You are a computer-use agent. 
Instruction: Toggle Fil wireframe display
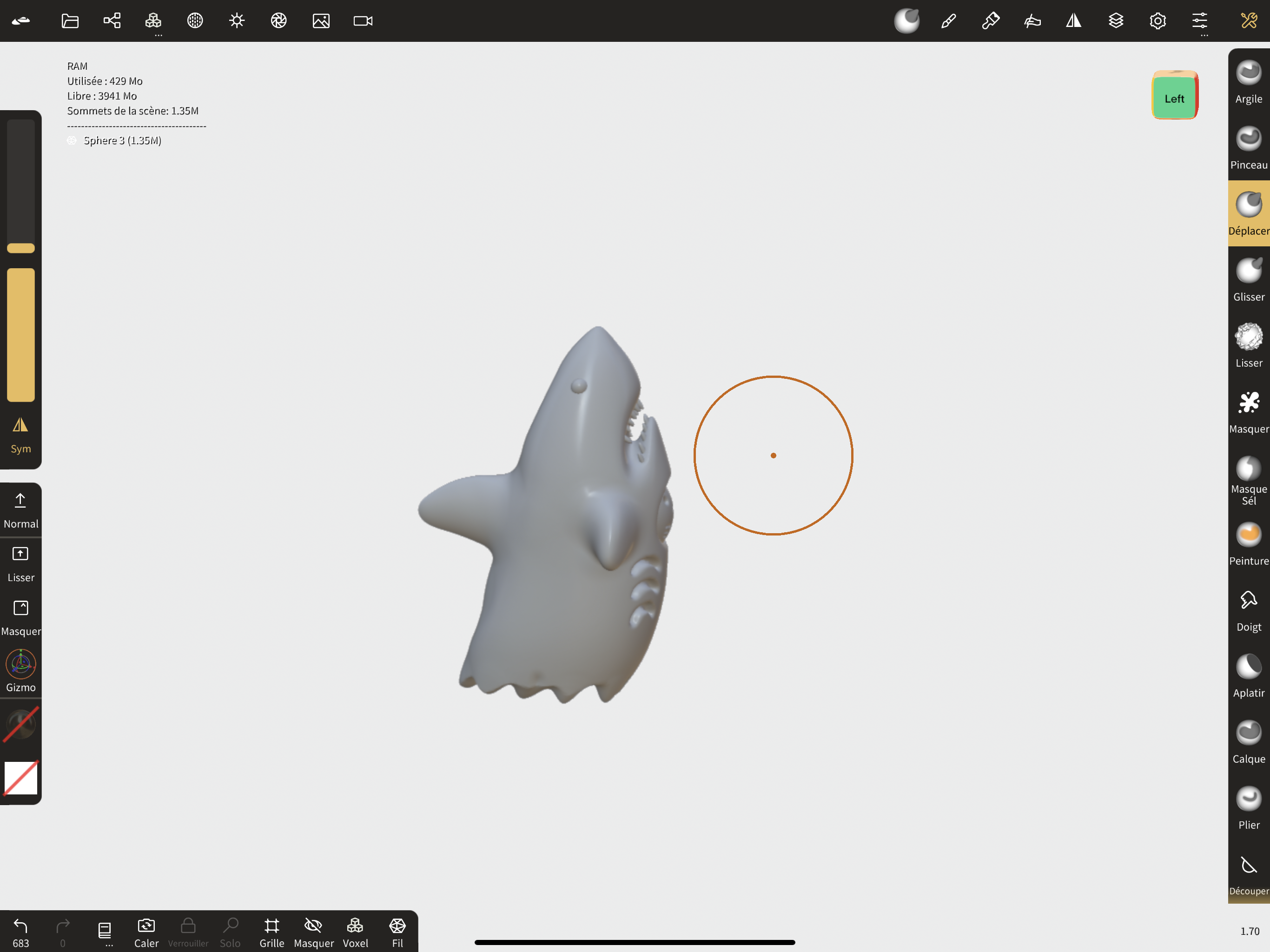point(397,932)
